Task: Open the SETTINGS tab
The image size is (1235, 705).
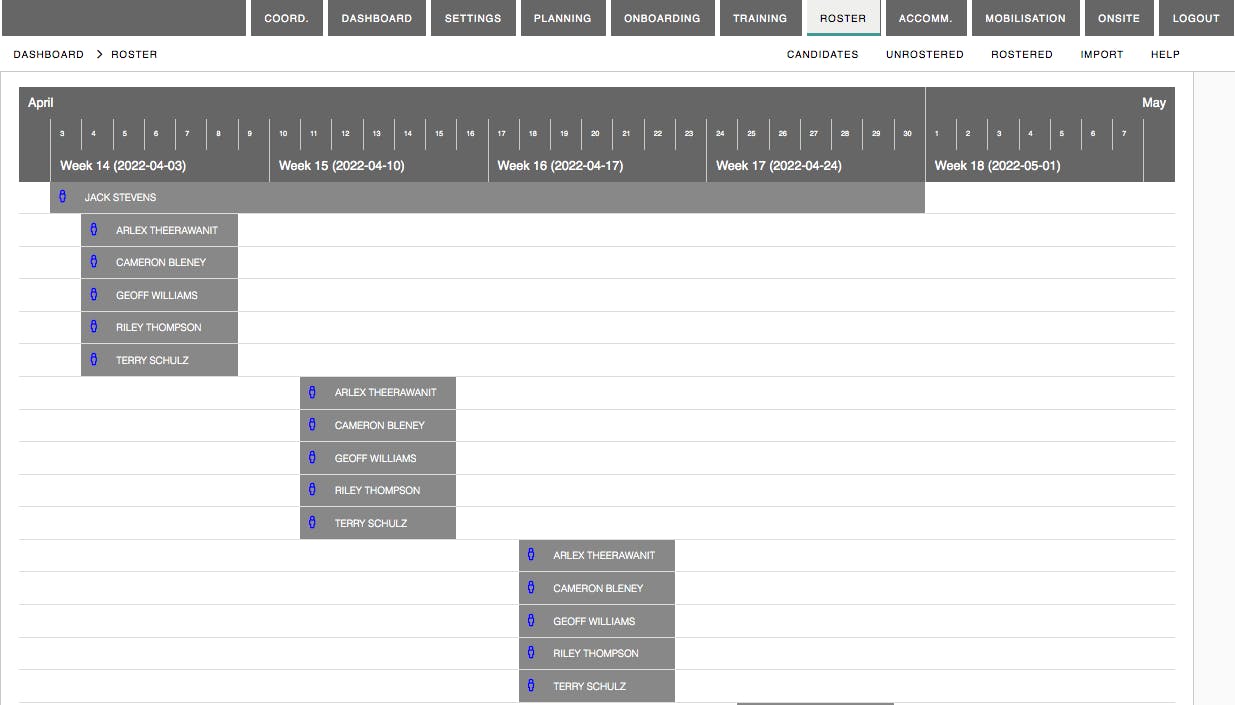Action: tap(473, 18)
